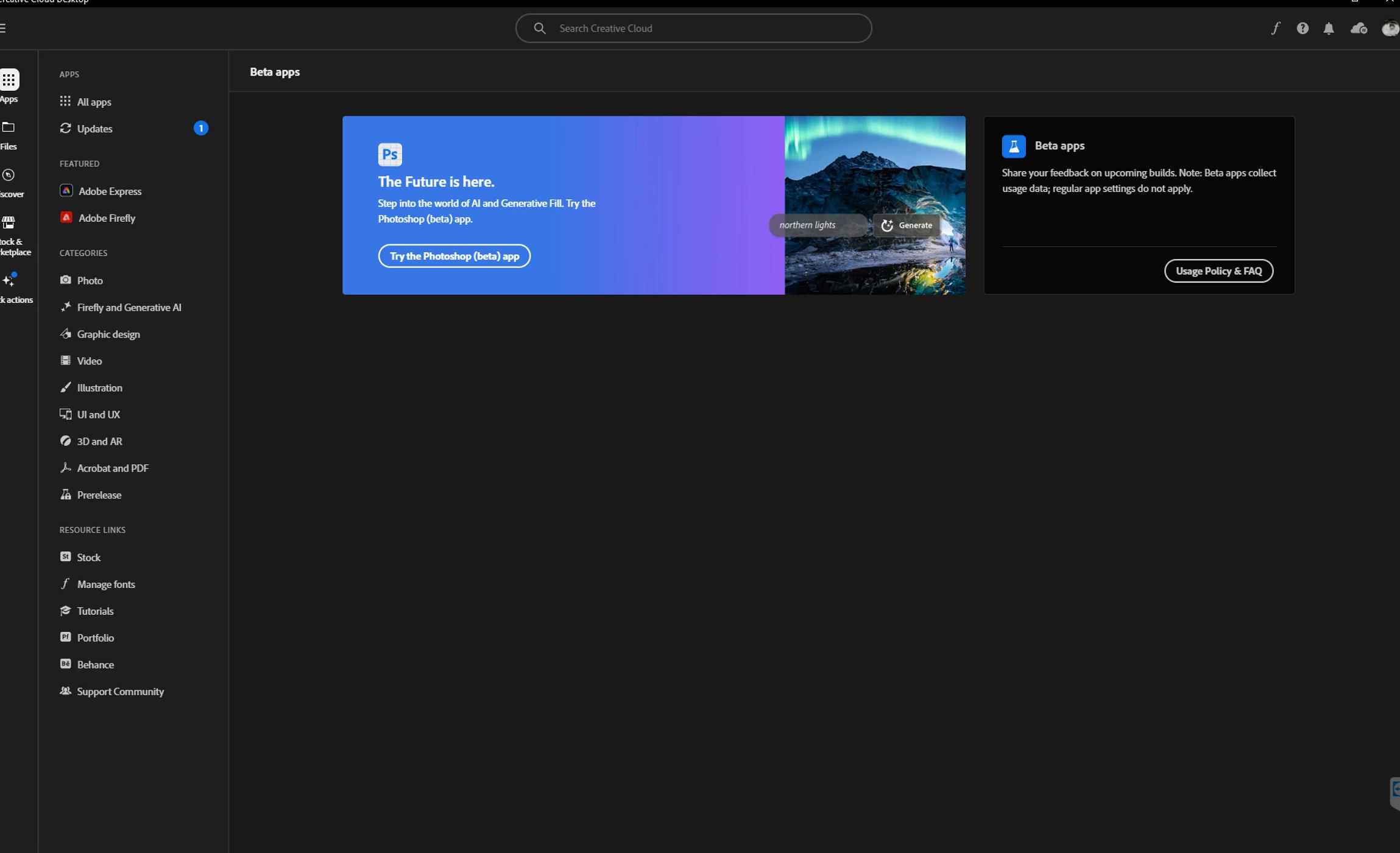This screenshot has width=1400, height=853.
Task: Open Firefly and Generative AI category
Action: 129,307
